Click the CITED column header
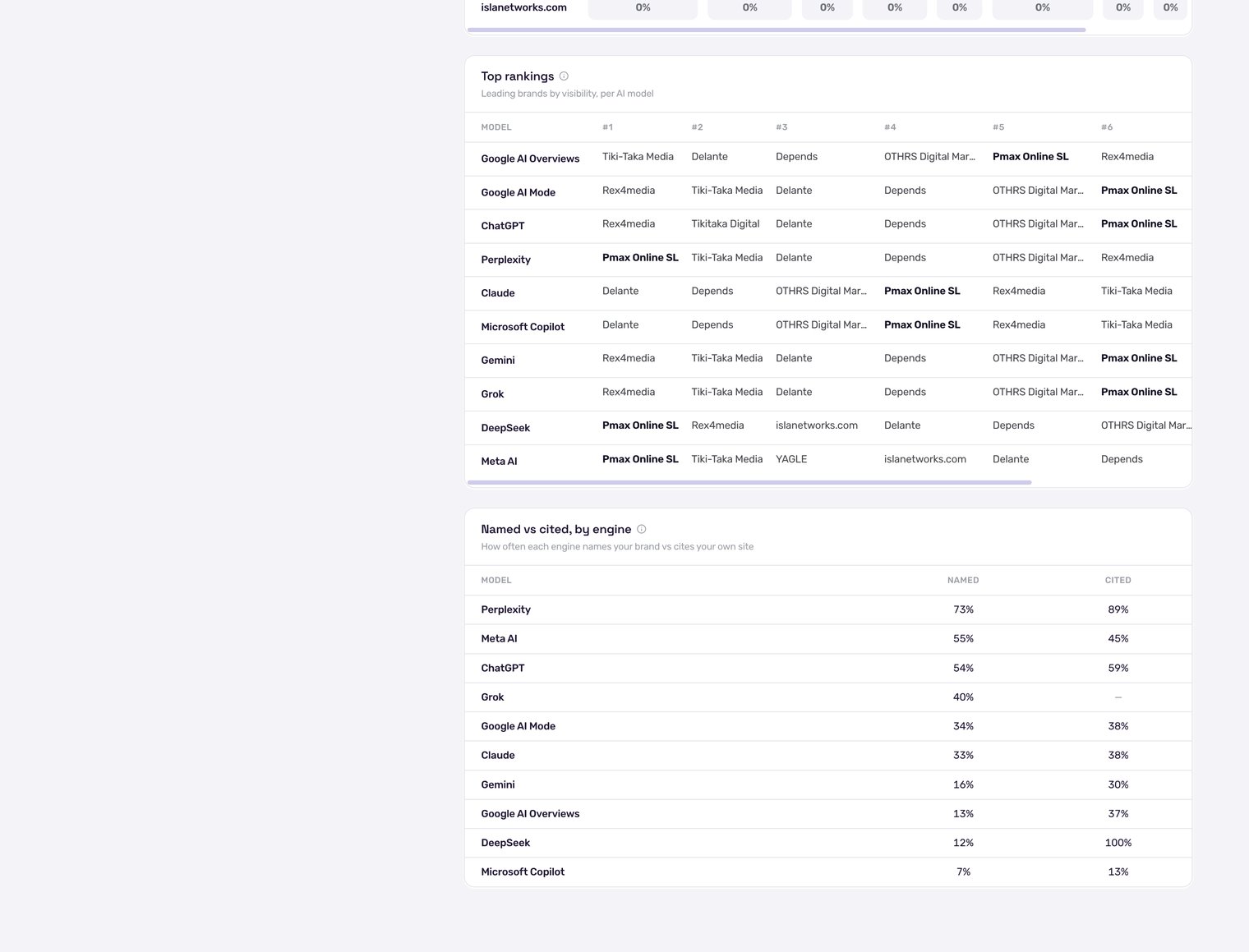Viewport: 1249px width, 952px height. point(1118,580)
